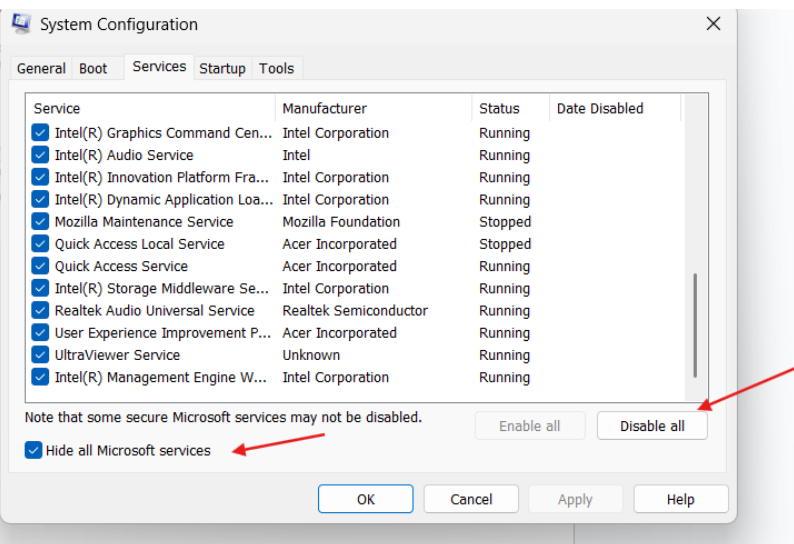Open the Boot tab
The width and height of the screenshot is (794, 544).
[x=93, y=69]
